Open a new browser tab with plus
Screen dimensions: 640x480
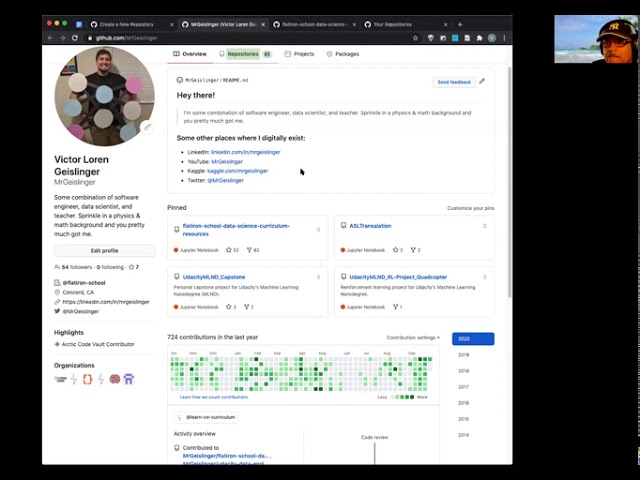[x=460, y=24]
